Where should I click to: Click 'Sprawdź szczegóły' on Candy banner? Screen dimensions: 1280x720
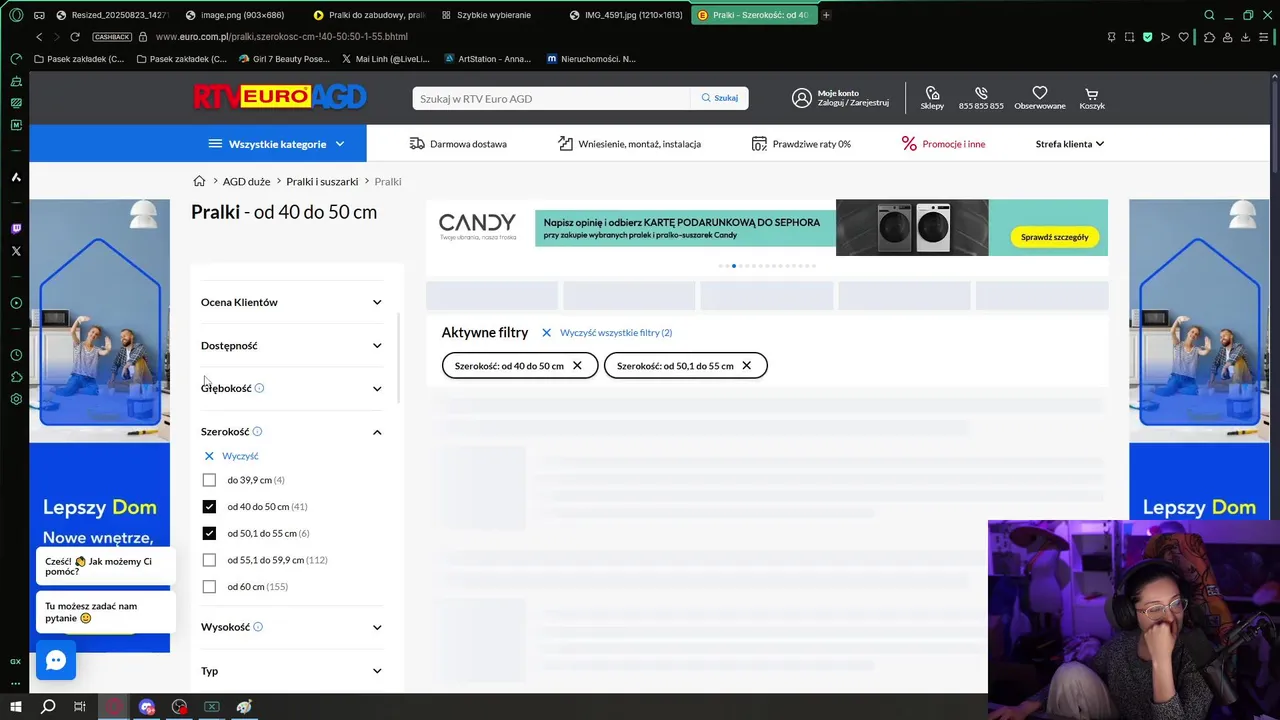click(1055, 237)
